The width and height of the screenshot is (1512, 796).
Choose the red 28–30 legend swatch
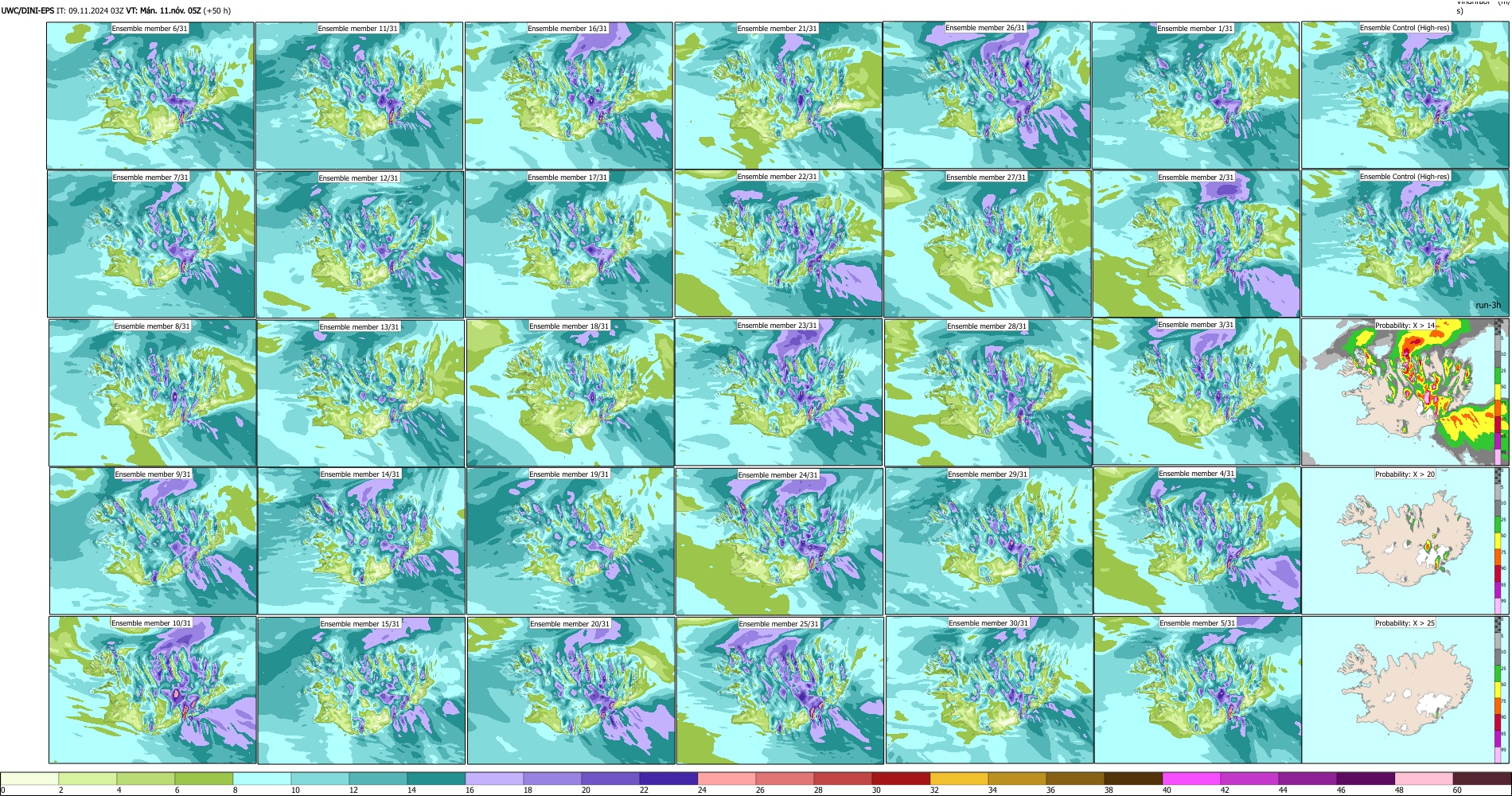[x=843, y=778]
